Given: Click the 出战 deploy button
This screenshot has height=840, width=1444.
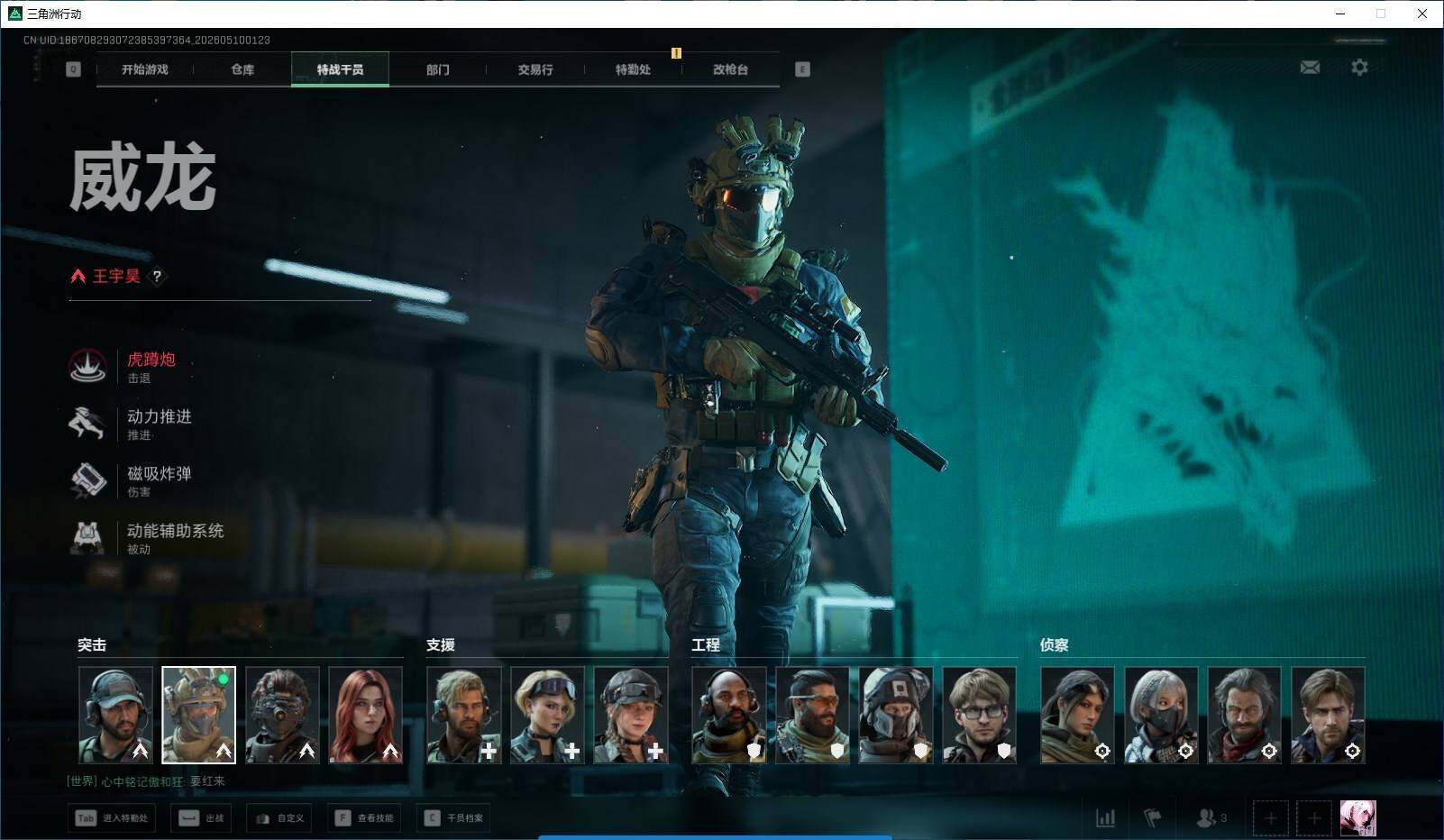Looking at the screenshot, I should 201,818.
